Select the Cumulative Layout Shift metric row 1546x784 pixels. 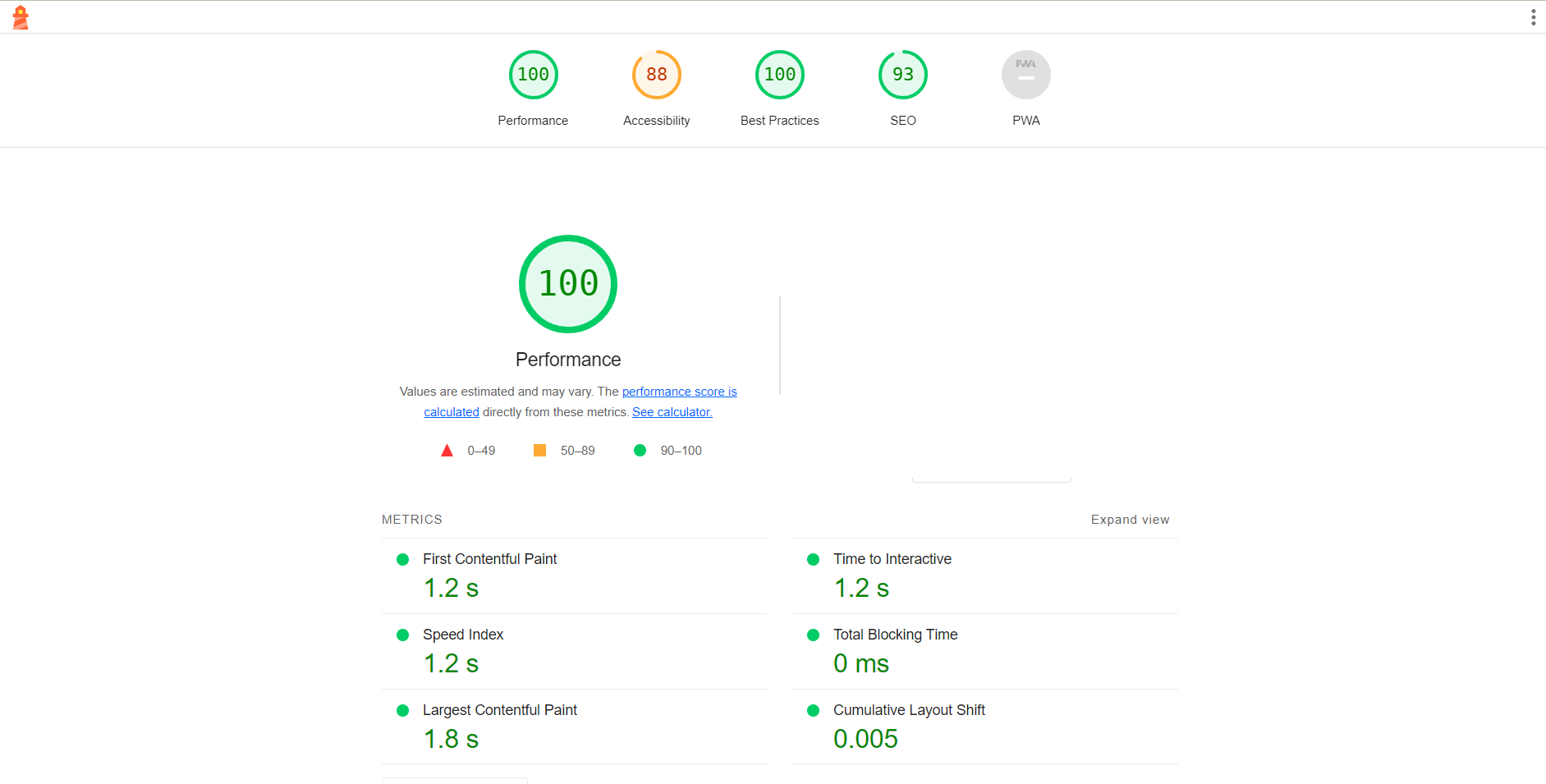[985, 727]
